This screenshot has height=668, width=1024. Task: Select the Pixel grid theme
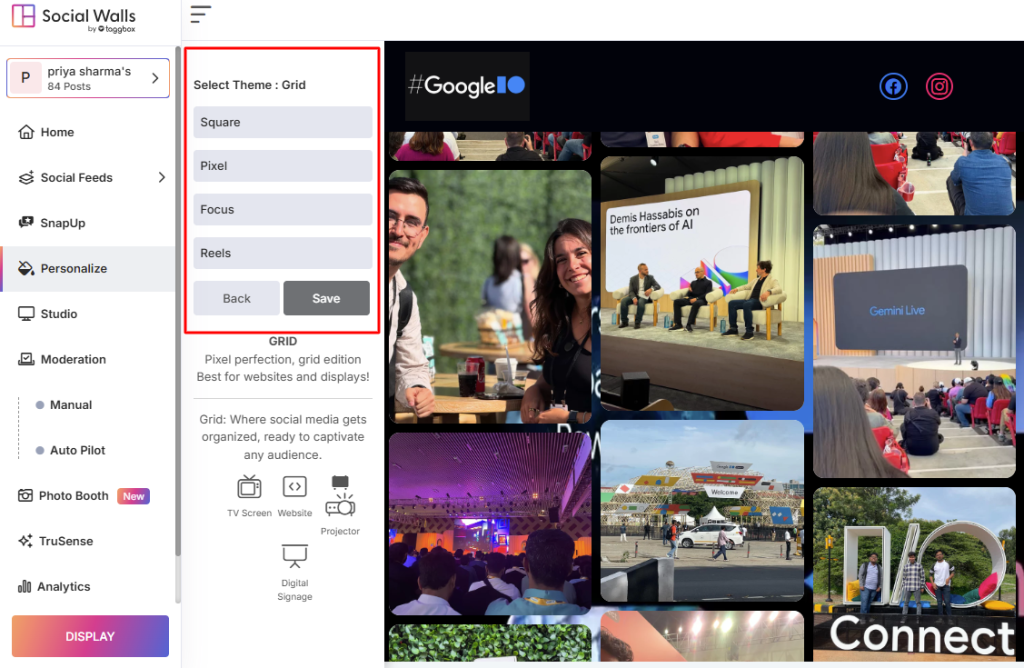pos(282,166)
